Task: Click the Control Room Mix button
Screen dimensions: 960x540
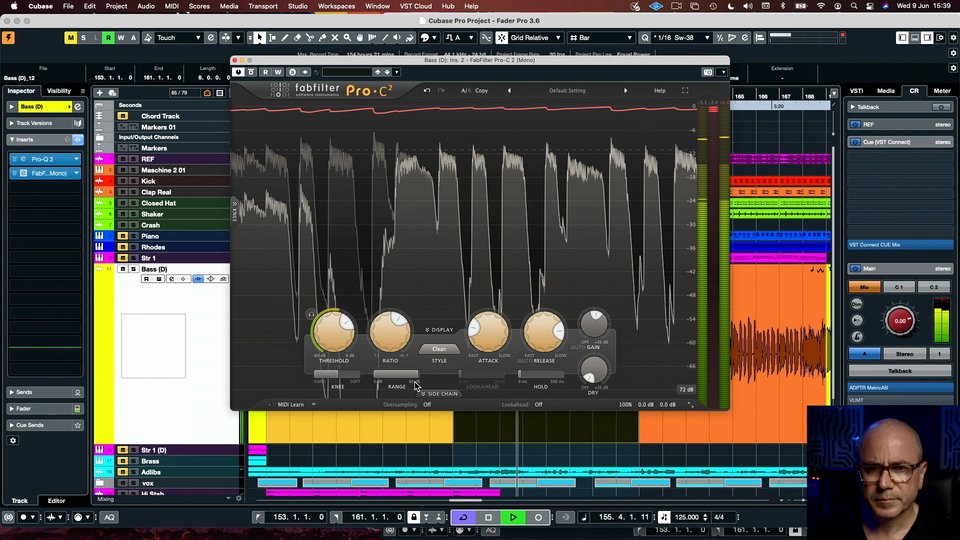Action: 864,287
